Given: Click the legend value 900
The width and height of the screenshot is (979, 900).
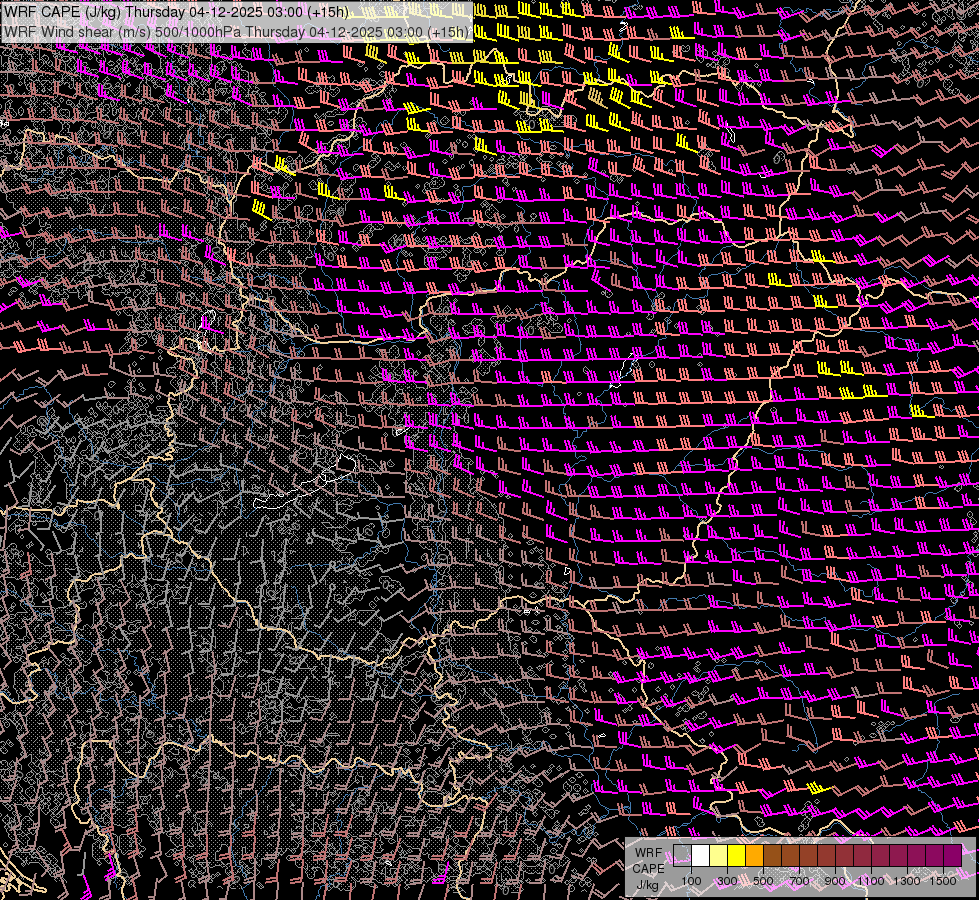Looking at the screenshot, I should point(835,881).
